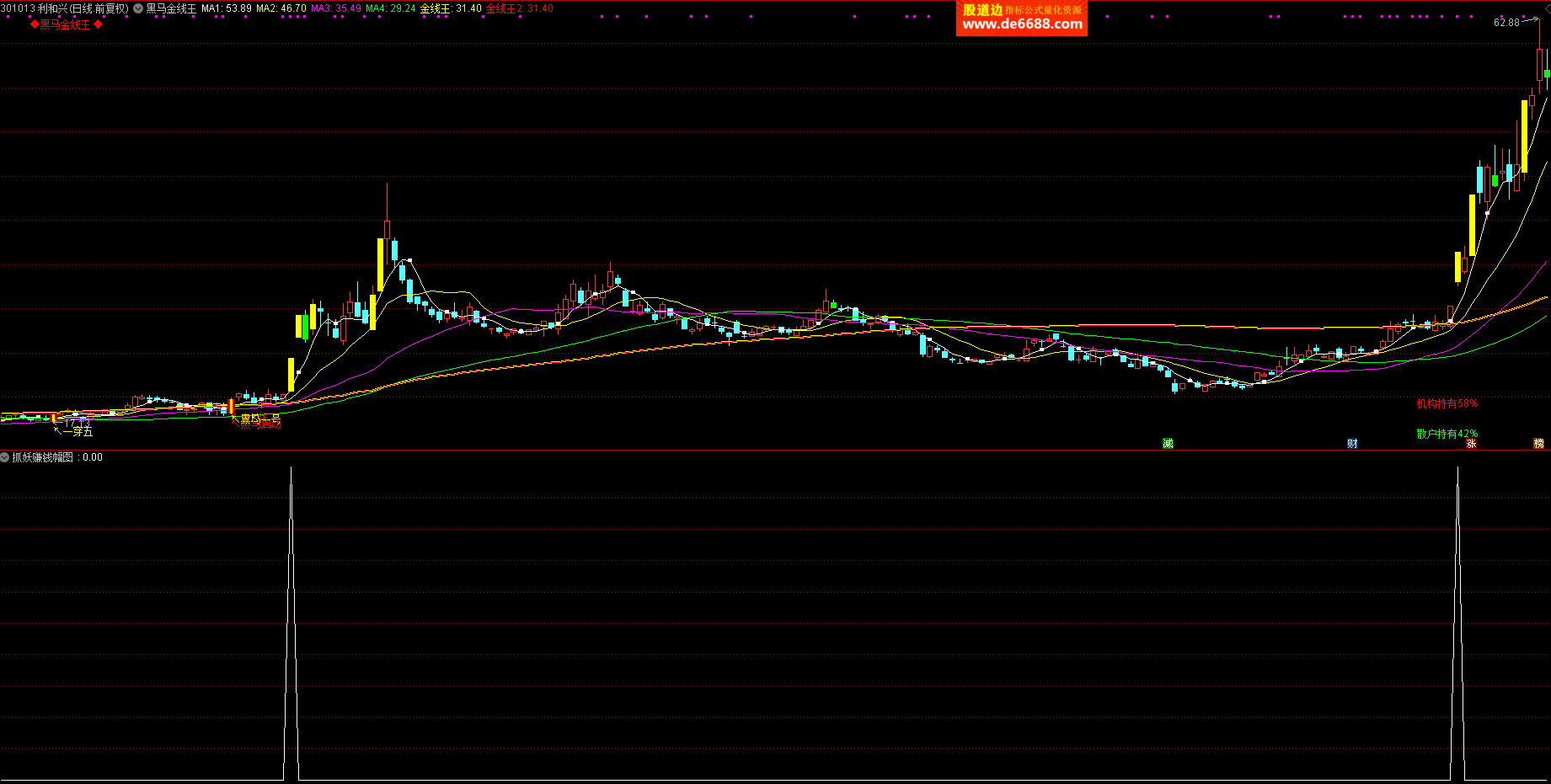Screen dimensions: 1551x784
Task: Select the 黑马金线王 indicator name in header
Action: point(171,8)
